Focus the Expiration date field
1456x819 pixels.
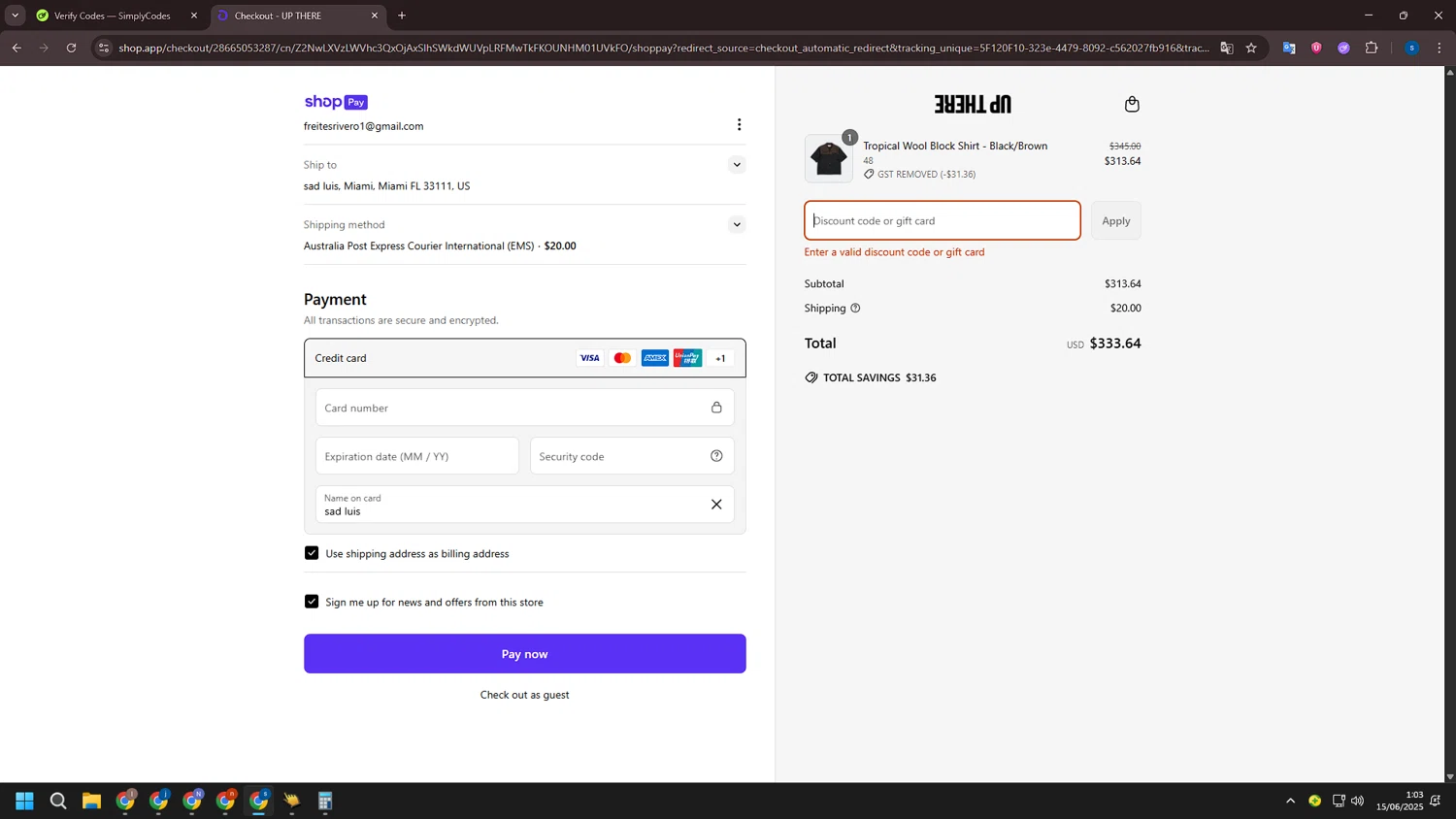[x=417, y=456]
